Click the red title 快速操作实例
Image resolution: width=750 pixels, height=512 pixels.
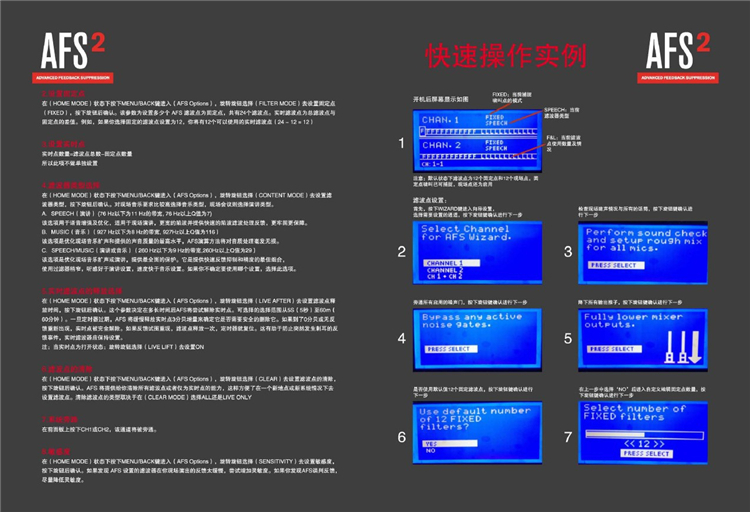506,56
